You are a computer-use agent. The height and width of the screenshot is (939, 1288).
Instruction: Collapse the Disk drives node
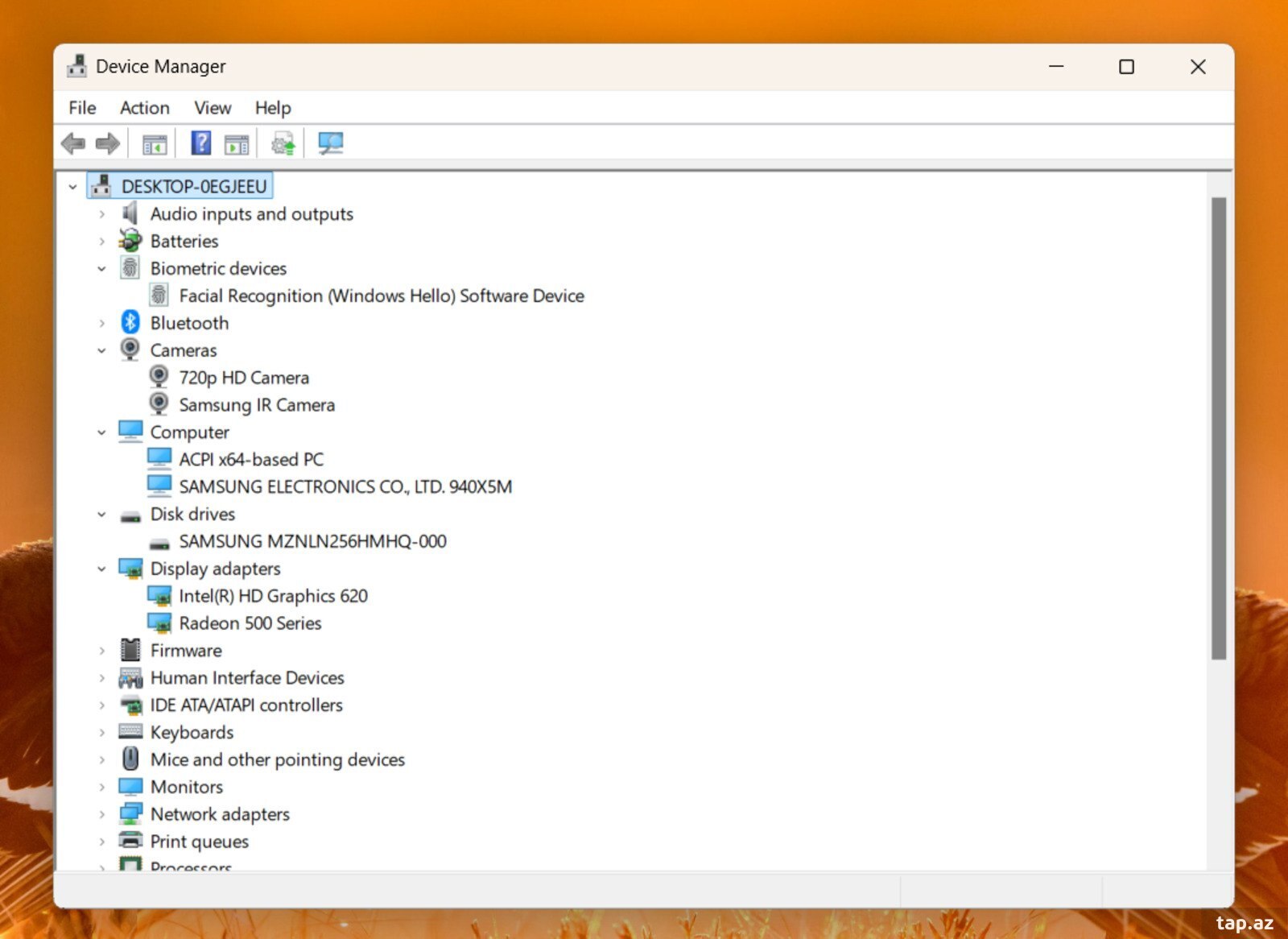[102, 515]
